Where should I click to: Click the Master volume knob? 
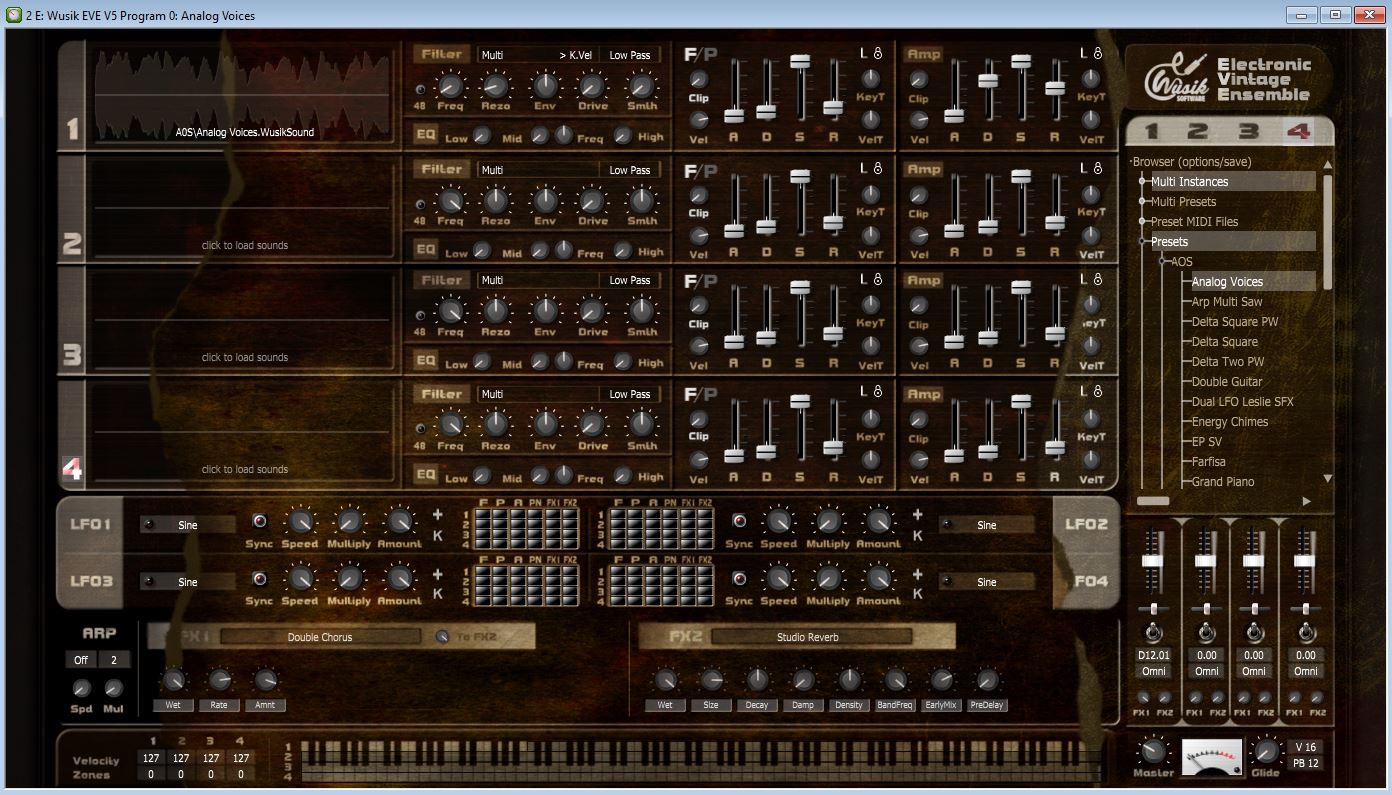(x=1153, y=751)
